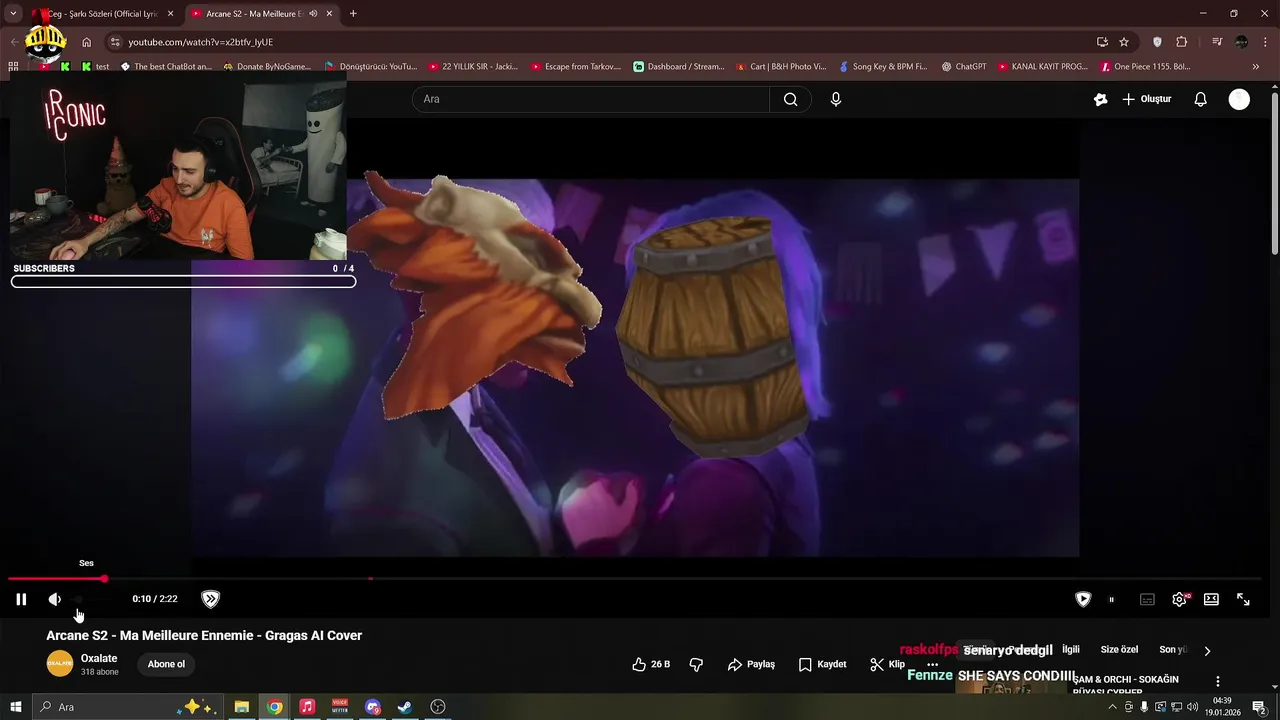Click the address bar URL
Screen dimensions: 1280x720
pyautogui.click(x=200, y=42)
